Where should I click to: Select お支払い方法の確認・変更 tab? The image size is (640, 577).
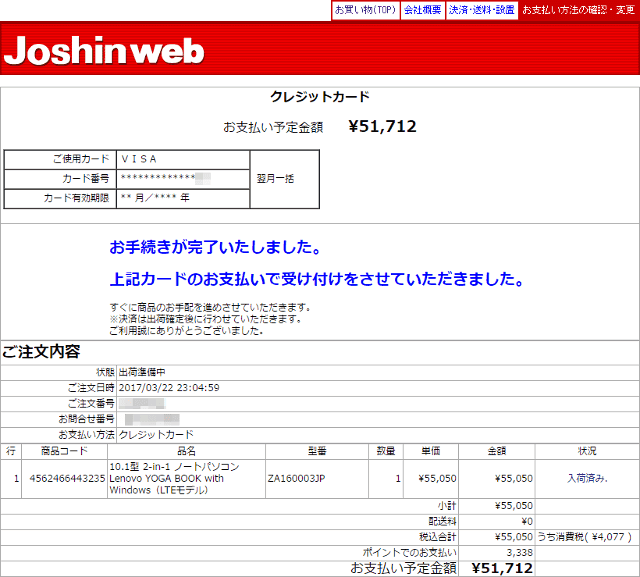pyautogui.click(x=578, y=10)
